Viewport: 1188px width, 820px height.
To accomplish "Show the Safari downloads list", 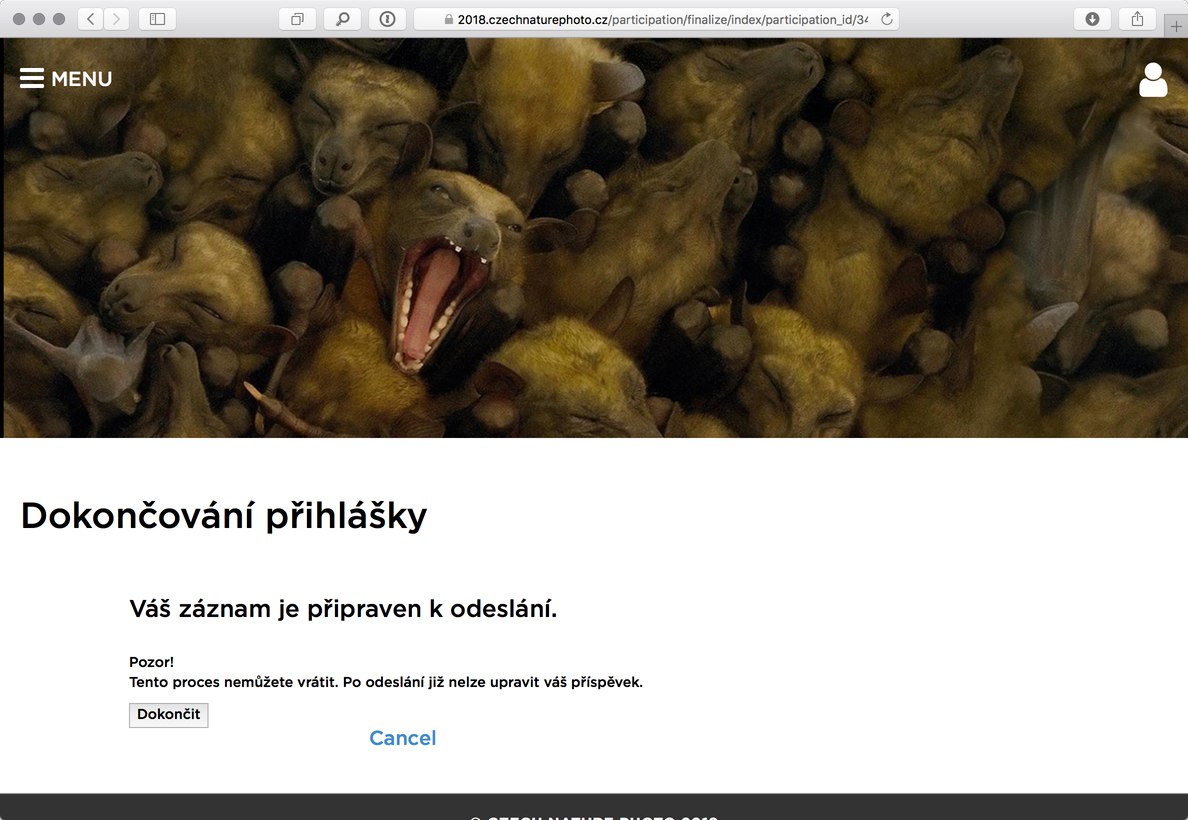I will click(x=1092, y=19).
